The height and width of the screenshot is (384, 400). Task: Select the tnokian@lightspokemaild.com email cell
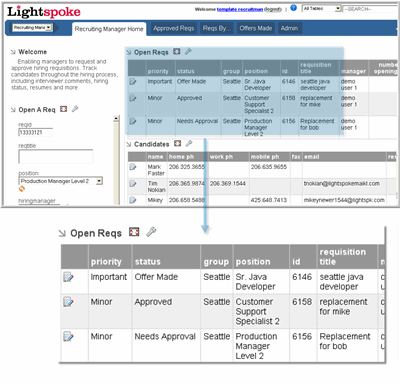[x=342, y=183]
